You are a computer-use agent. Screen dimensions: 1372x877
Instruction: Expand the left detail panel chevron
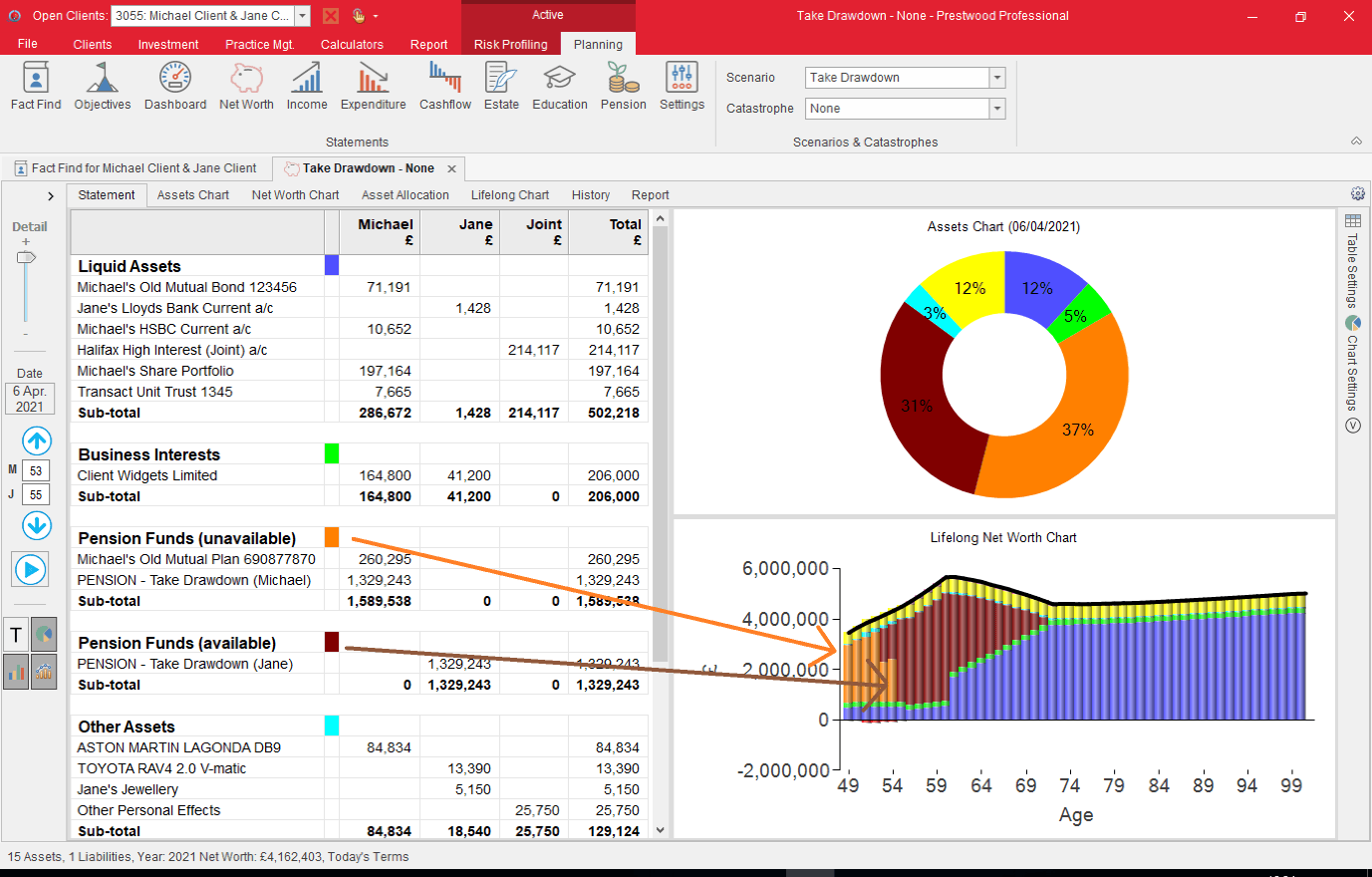point(51,196)
